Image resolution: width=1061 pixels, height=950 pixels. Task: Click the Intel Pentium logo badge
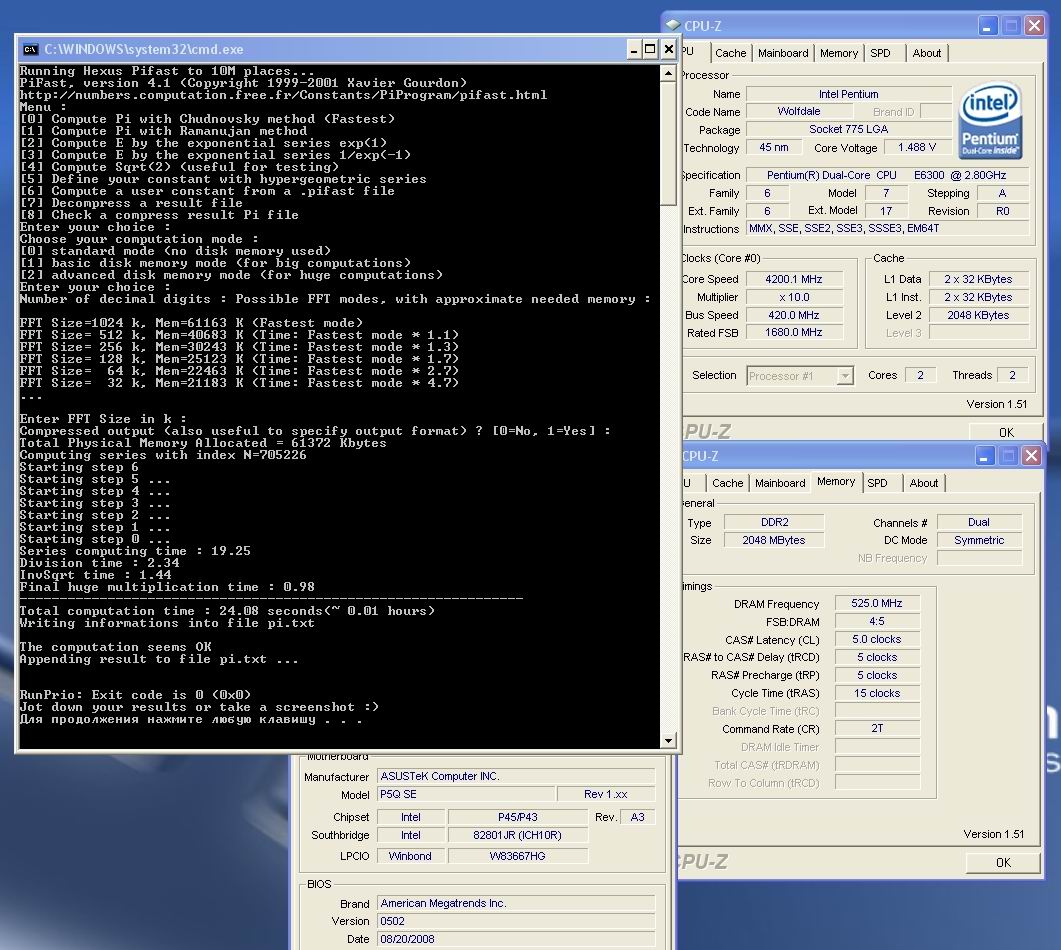tap(989, 121)
